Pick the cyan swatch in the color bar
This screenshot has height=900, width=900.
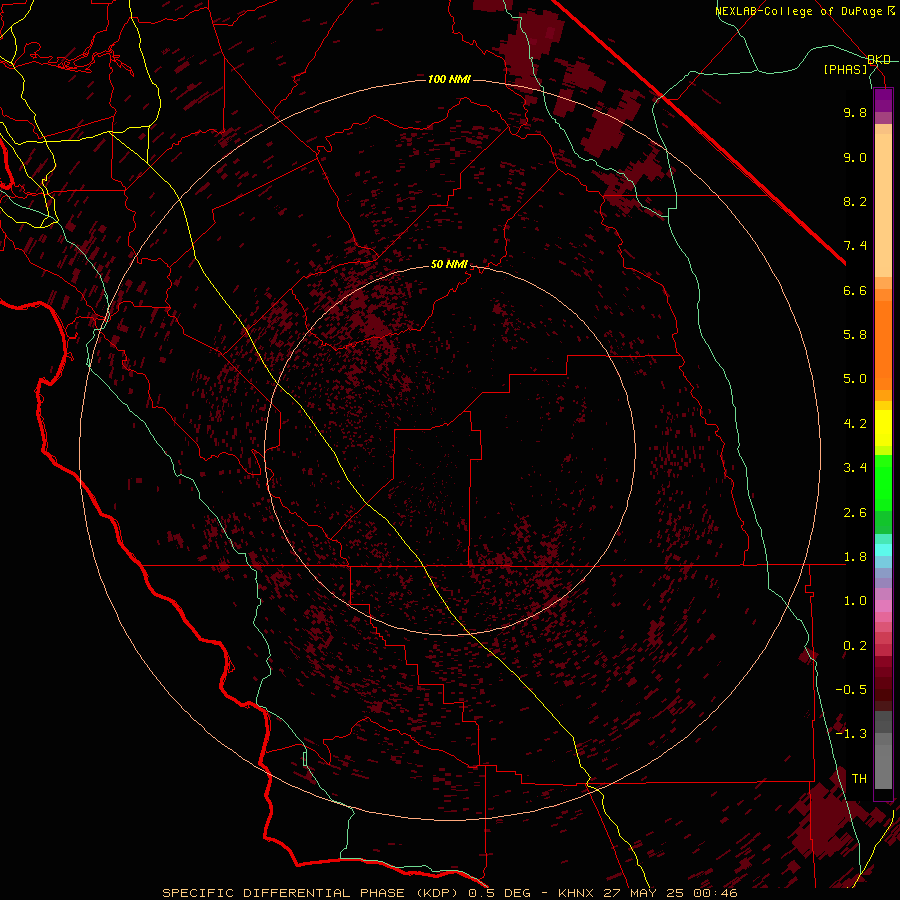pyautogui.click(x=883, y=550)
